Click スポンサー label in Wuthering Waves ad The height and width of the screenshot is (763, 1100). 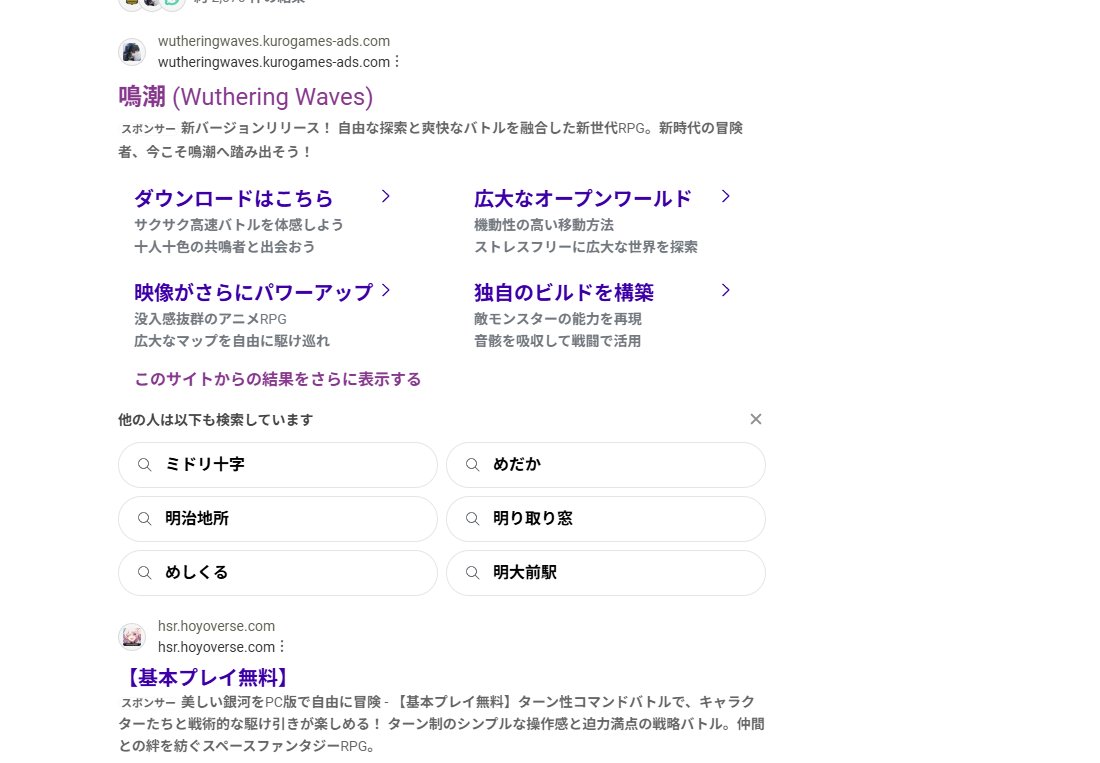click(x=148, y=129)
